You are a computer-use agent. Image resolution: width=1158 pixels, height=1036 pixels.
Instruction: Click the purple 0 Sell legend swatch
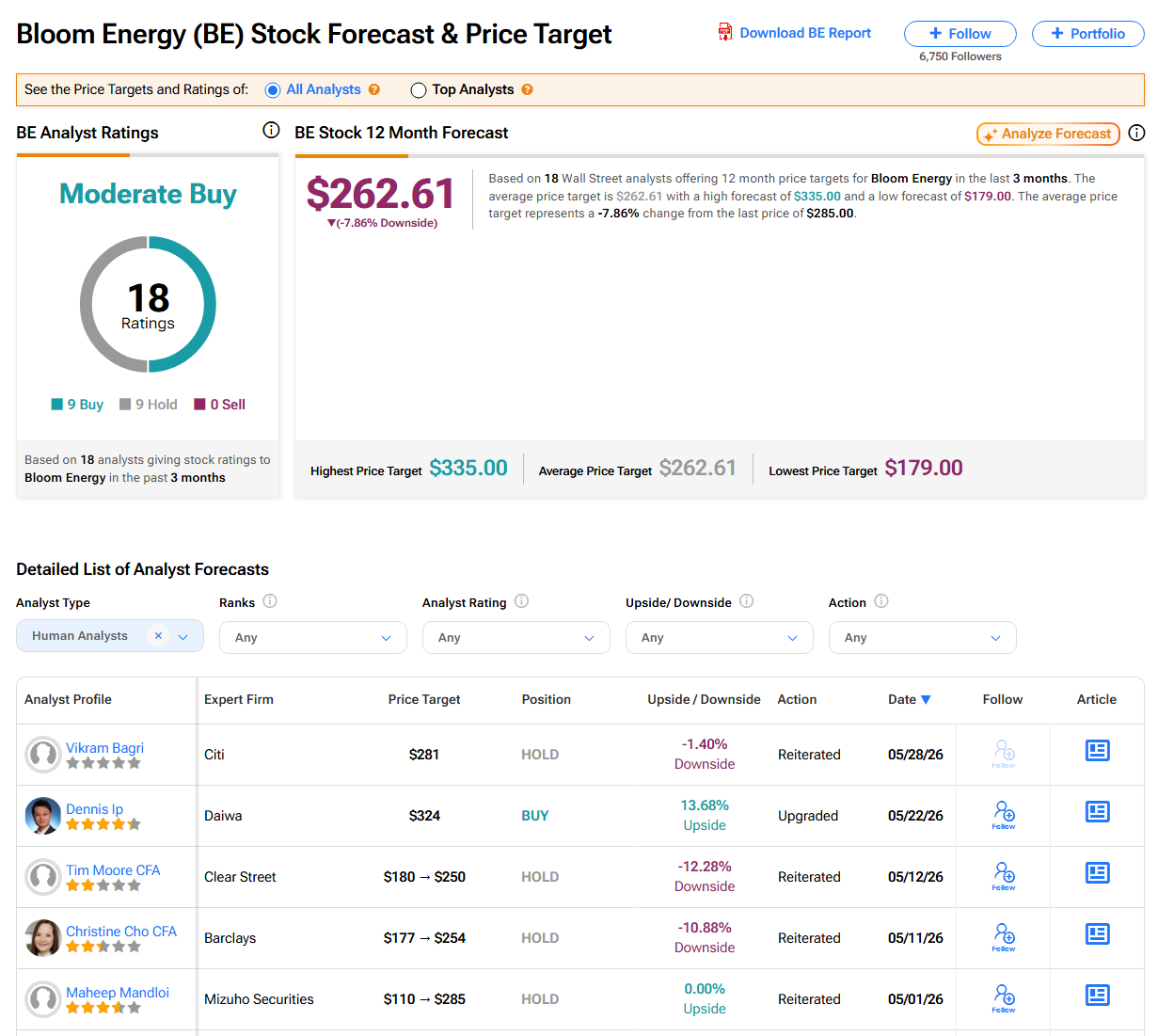click(199, 405)
